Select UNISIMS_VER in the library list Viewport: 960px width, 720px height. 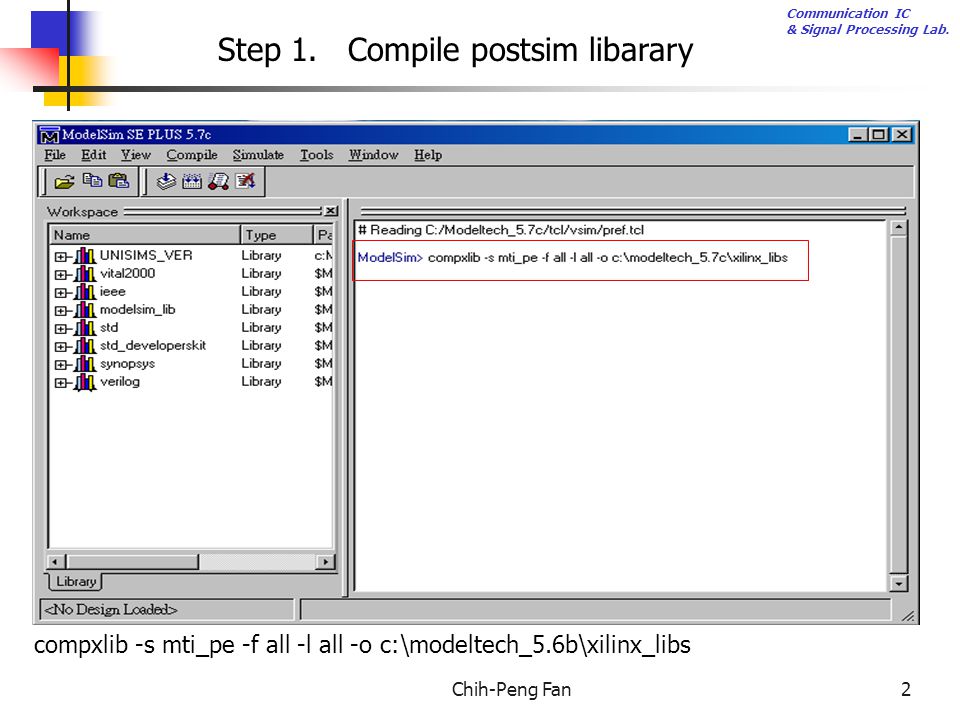[146, 255]
